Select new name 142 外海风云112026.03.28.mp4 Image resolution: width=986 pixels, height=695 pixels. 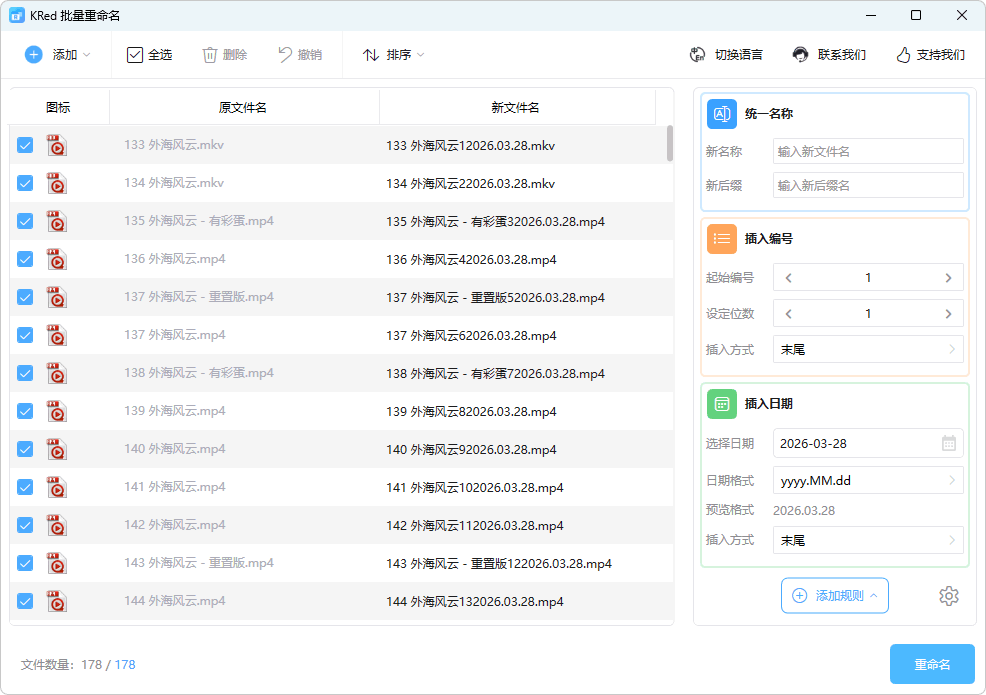click(475, 526)
